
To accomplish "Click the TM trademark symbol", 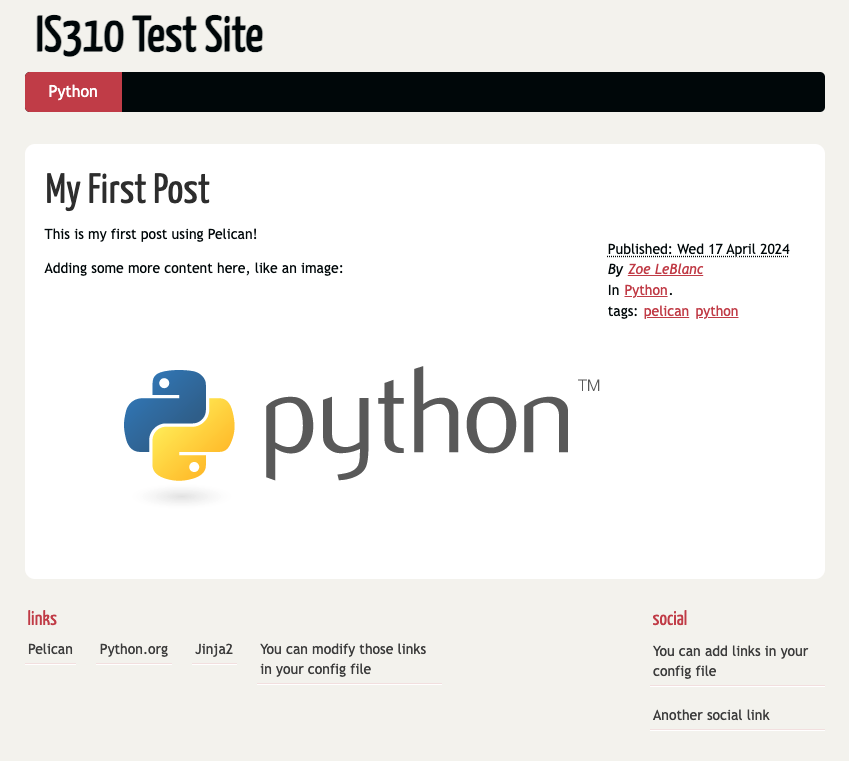I will point(589,385).
